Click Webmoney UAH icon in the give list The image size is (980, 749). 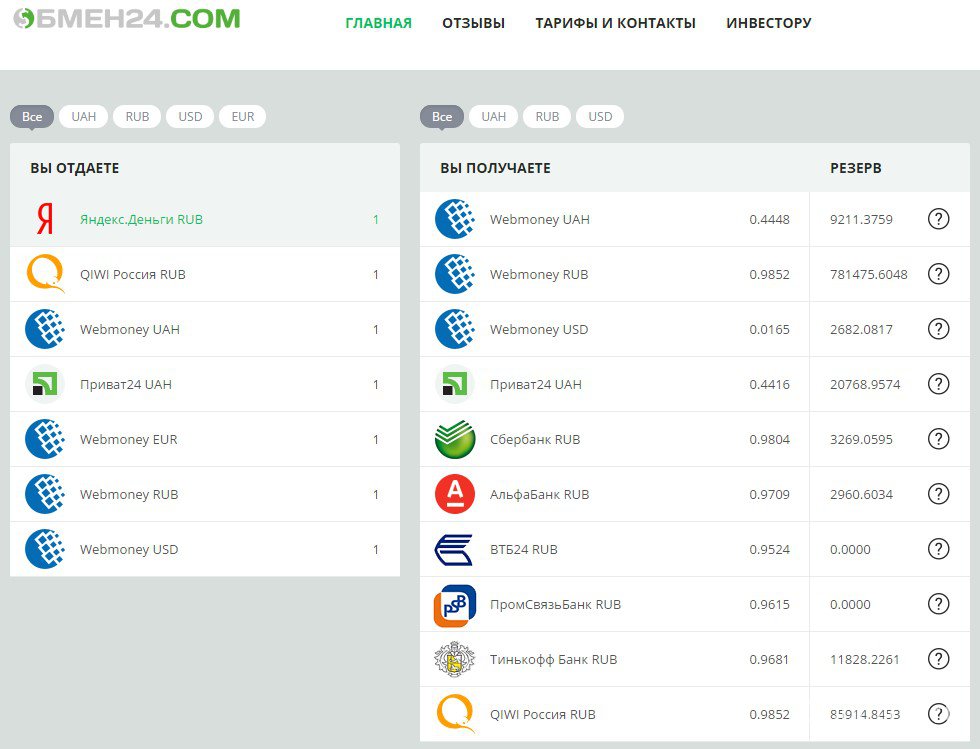click(45, 329)
